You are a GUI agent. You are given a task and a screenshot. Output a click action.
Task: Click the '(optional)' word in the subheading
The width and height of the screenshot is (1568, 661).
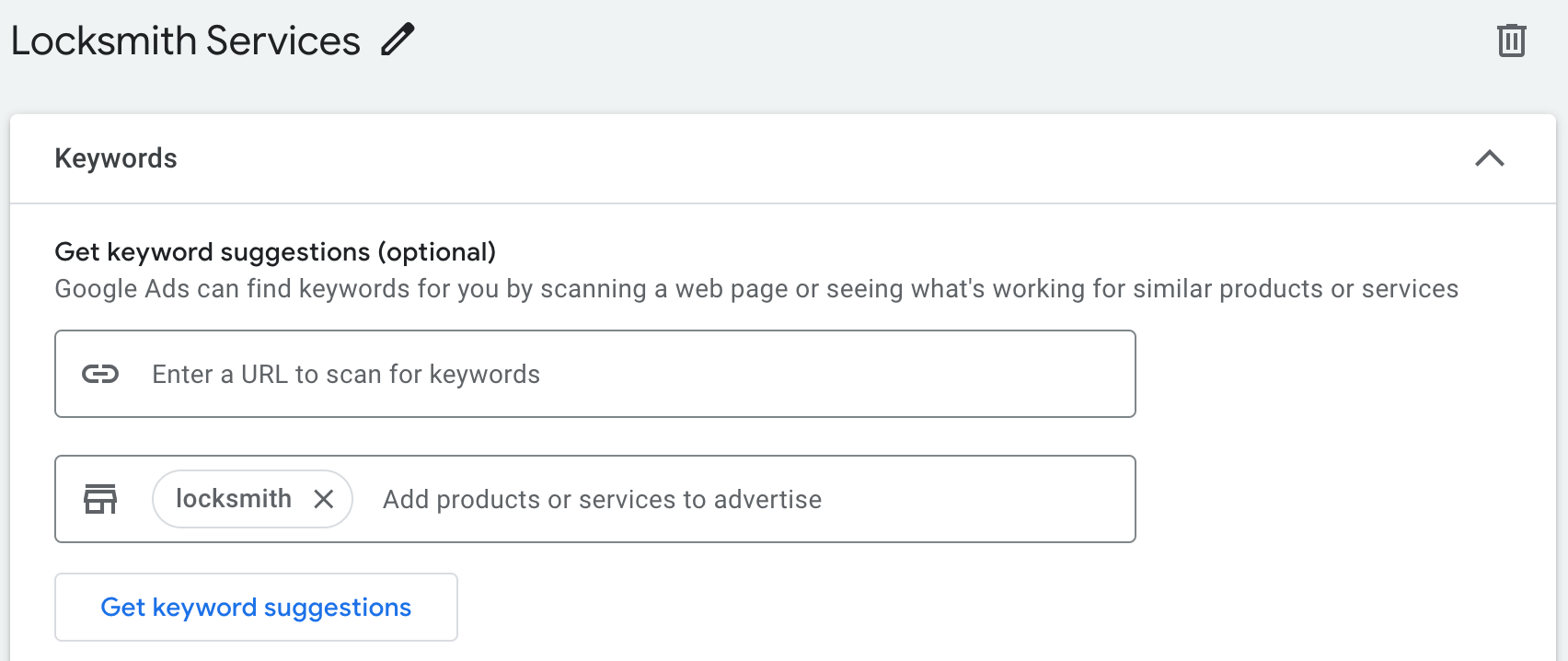(x=437, y=252)
